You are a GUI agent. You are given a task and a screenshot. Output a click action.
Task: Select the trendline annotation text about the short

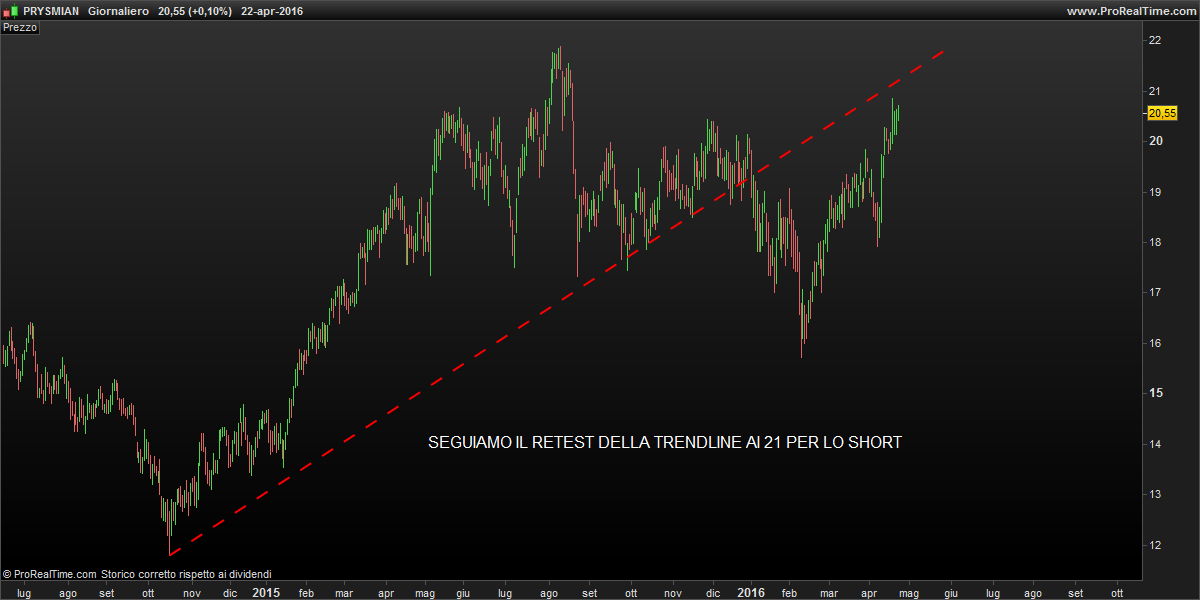664,442
